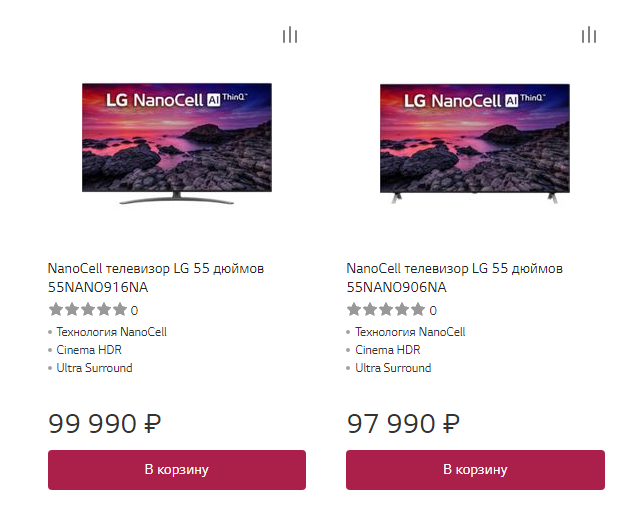Select "Технология NanoCell" feature under 55NANO916NA

pos(111,332)
